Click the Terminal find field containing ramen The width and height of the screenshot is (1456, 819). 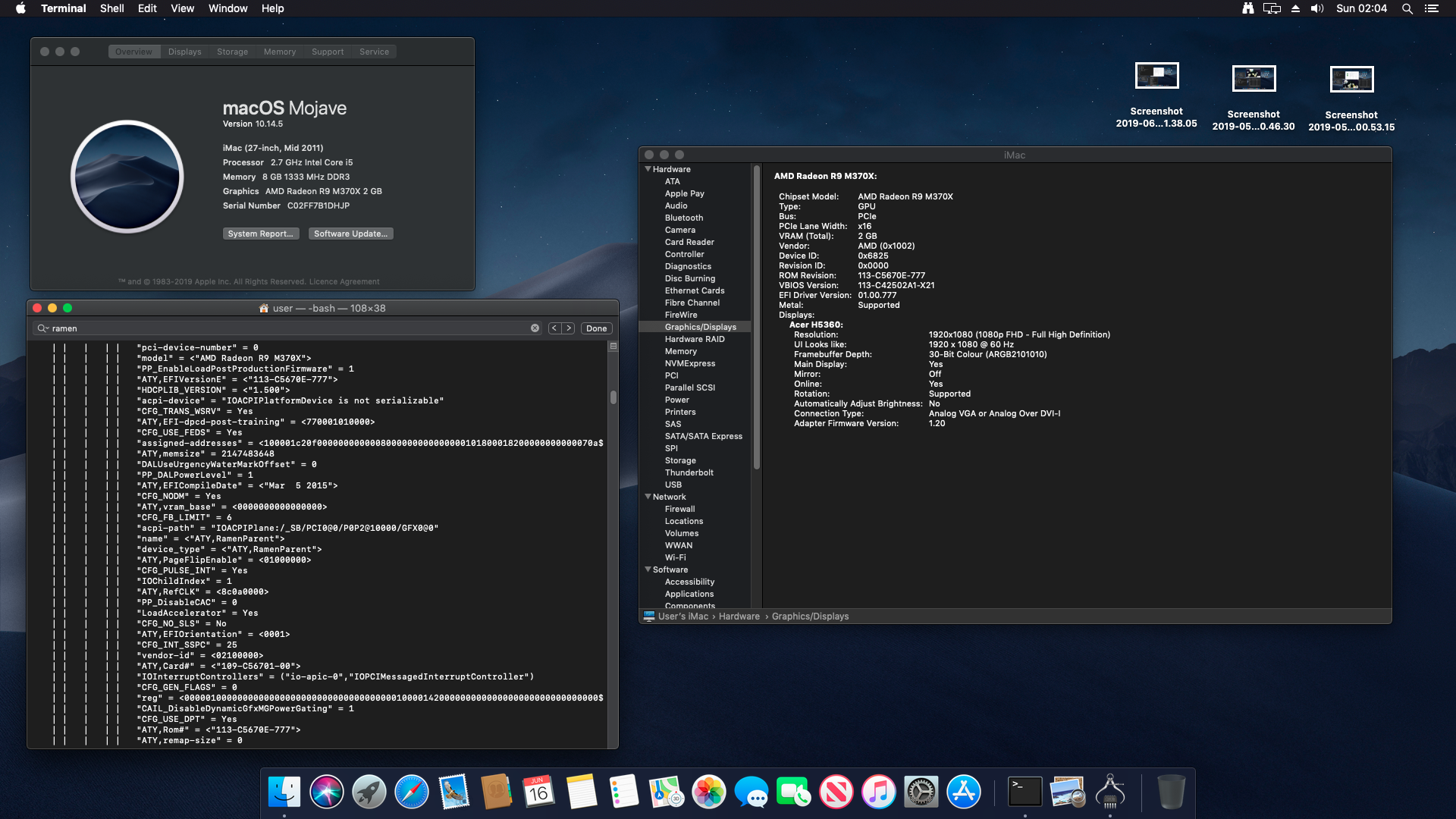[x=288, y=328]
